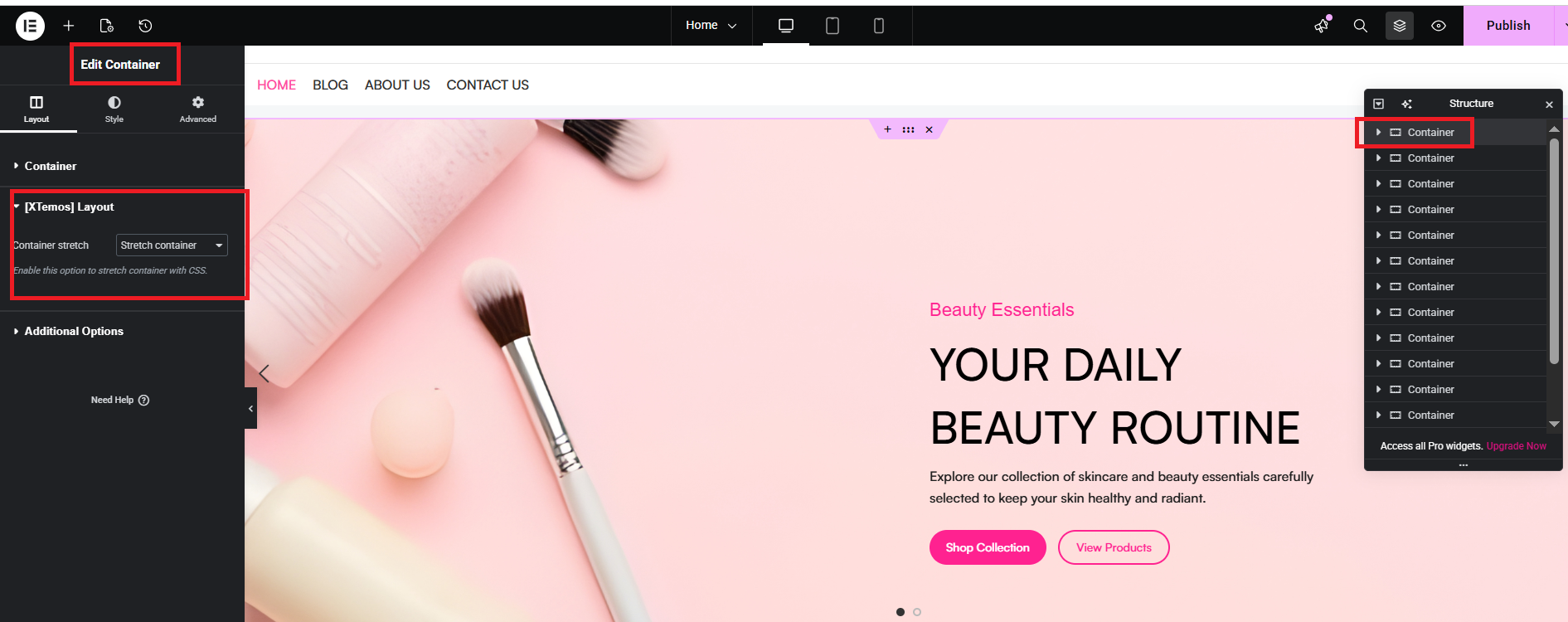Image resolution: width=1568 pixels, height=622 pixels.
Task: Click the 'Beauty Essentials' subtitle text
Action: (1002, 310)
